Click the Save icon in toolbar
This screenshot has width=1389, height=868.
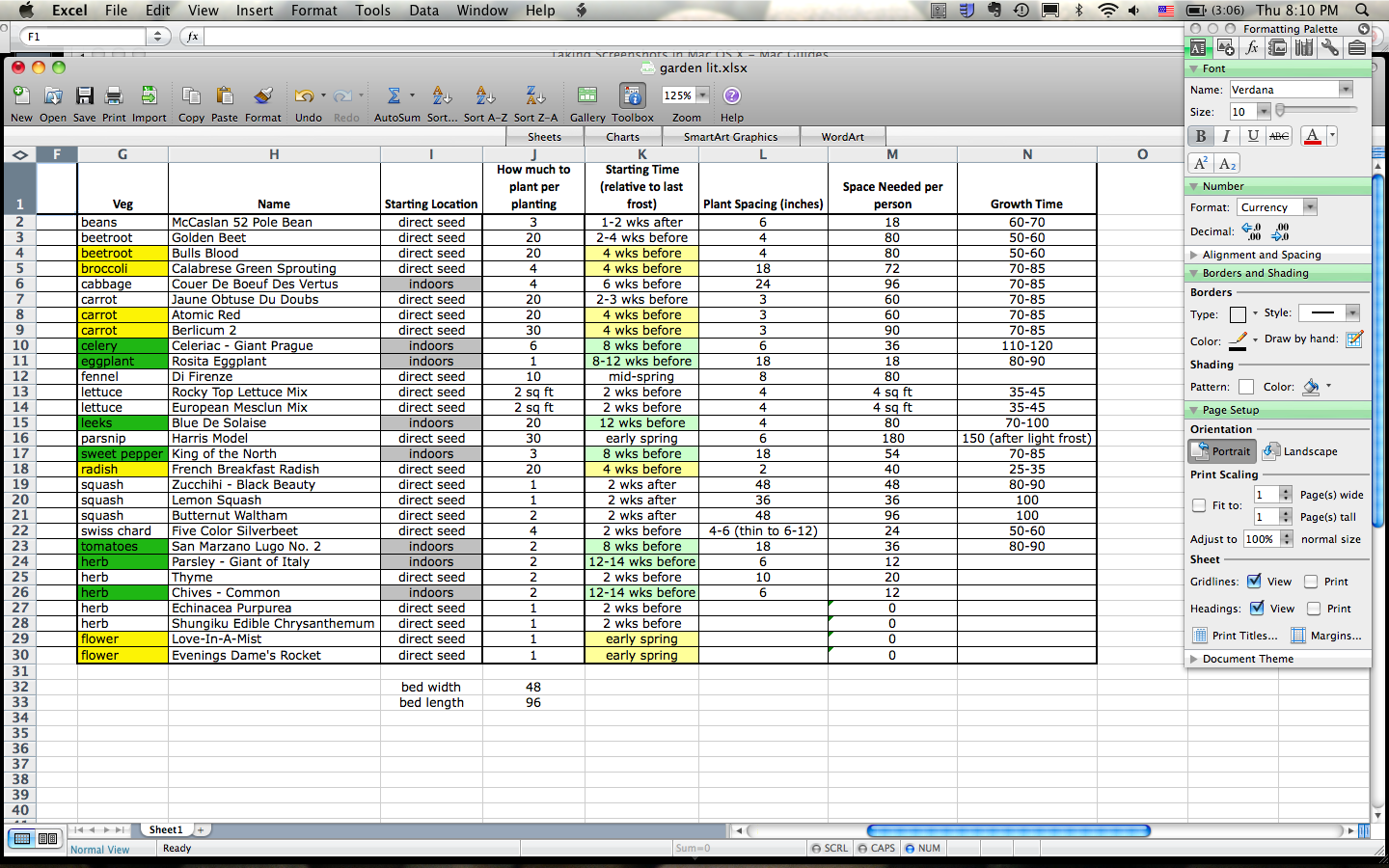(84, 96)
